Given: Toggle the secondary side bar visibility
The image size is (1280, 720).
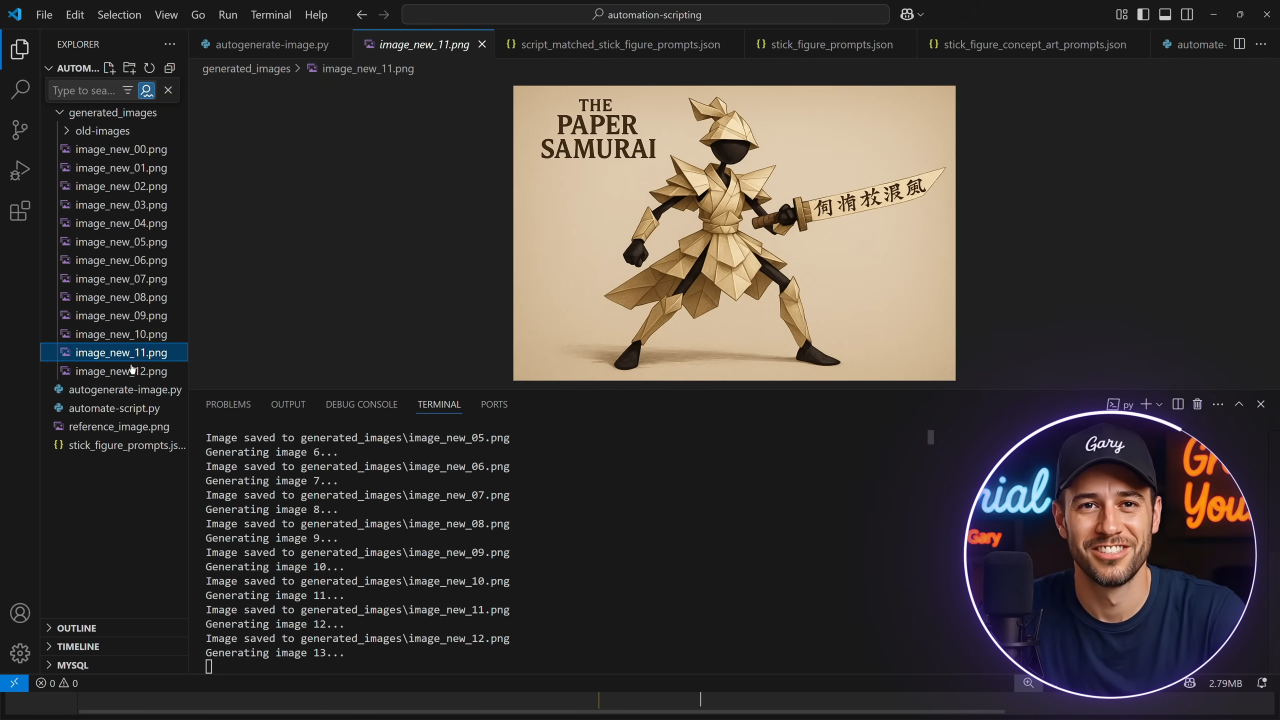Looking at the screenshot, I should tap(1187, 15).
